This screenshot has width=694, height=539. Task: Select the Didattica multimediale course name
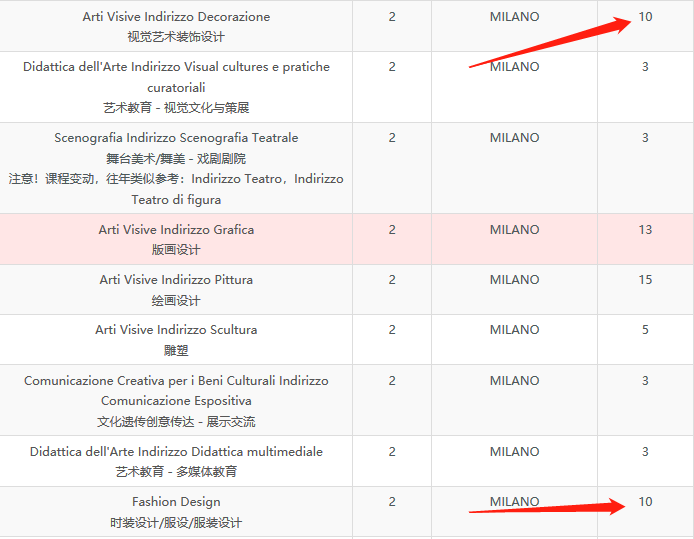[176, 452]
